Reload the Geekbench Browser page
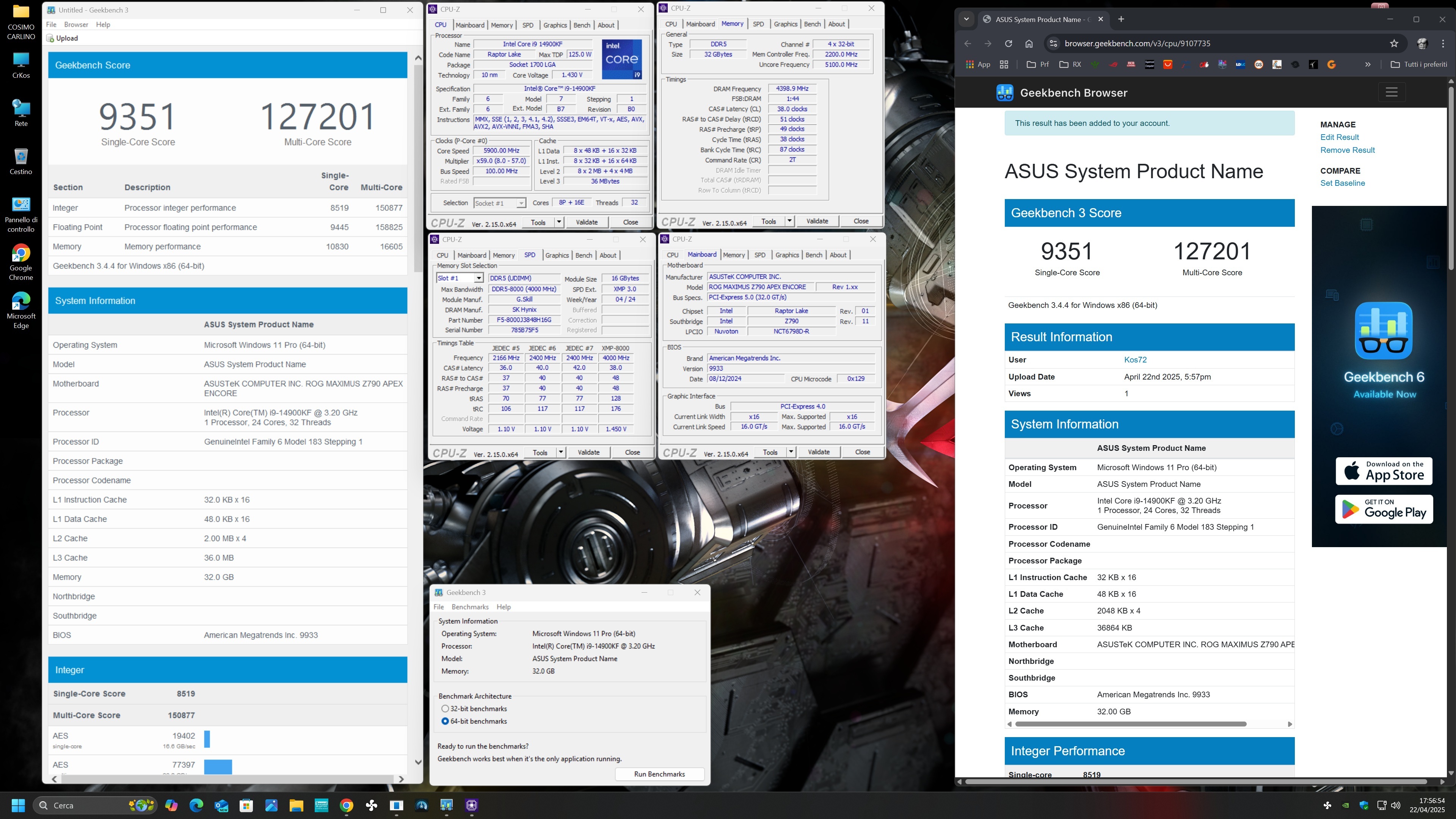Viewport: 1456px width, 819px height. (x=1008, y=44)
